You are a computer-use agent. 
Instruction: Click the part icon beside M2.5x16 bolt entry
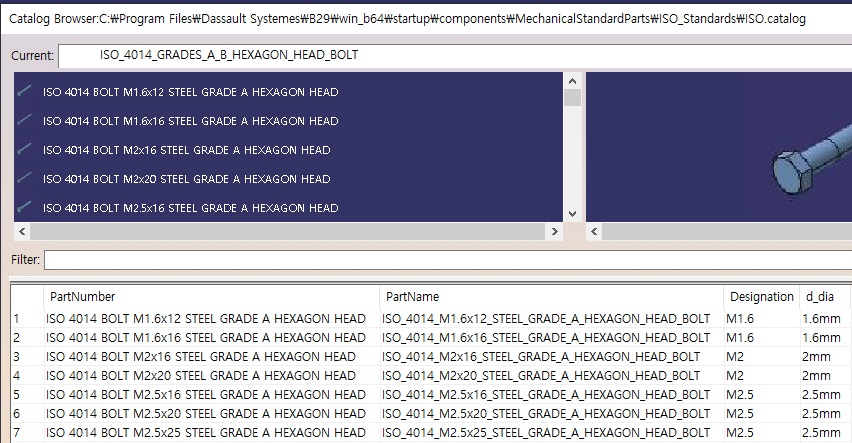tap(24, 207)
